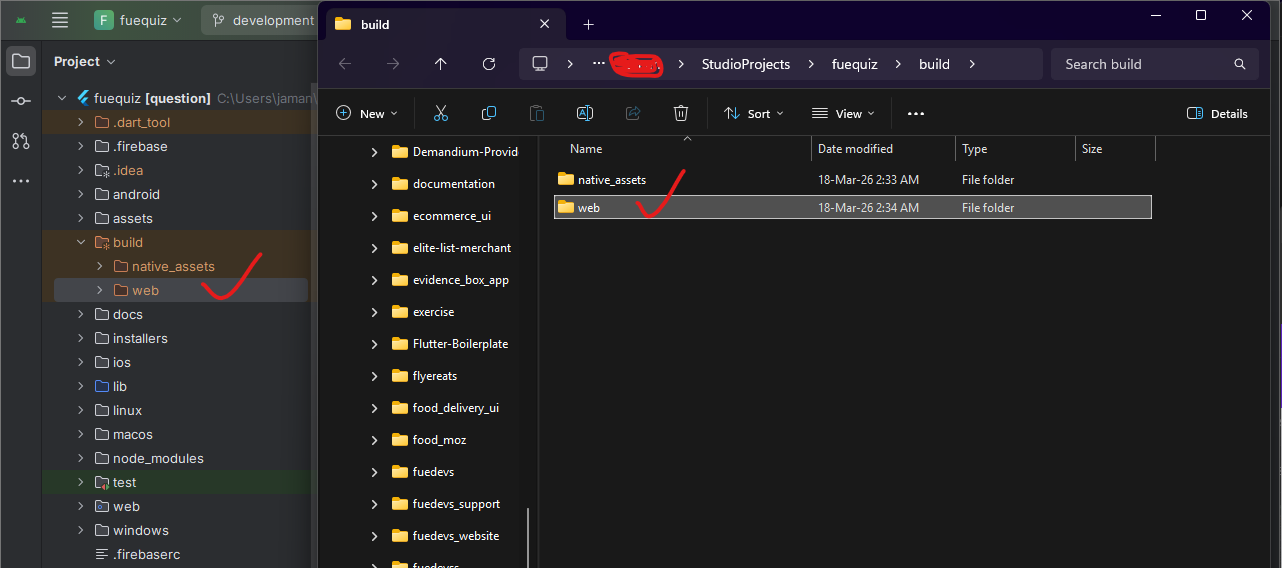Screen dimensions: 1282x568
Task: Open the View dropdown menu
Action: tap(843, 113)
